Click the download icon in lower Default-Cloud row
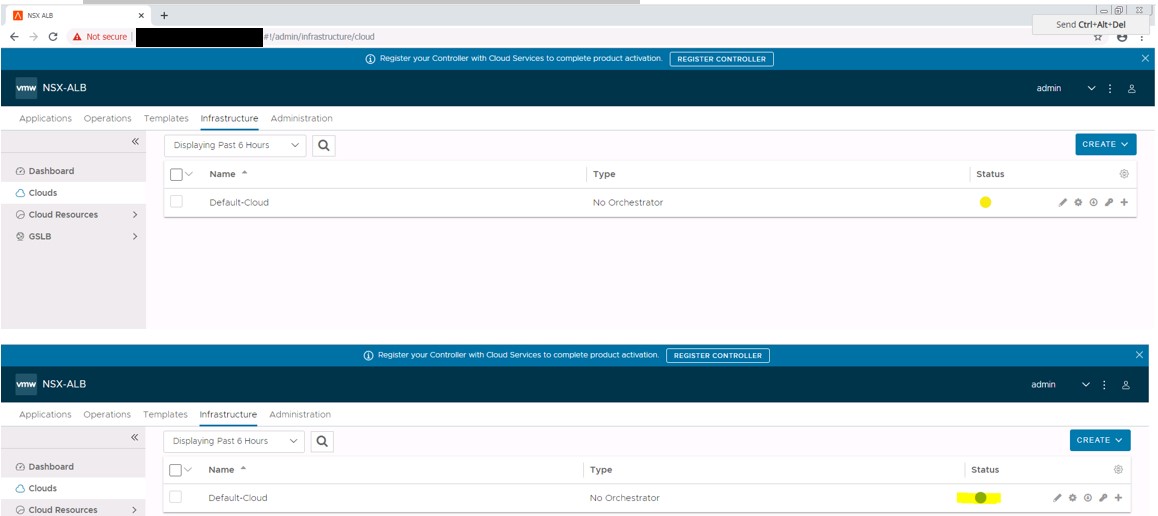The image size is (1158, 516). tap(1088, 498)
